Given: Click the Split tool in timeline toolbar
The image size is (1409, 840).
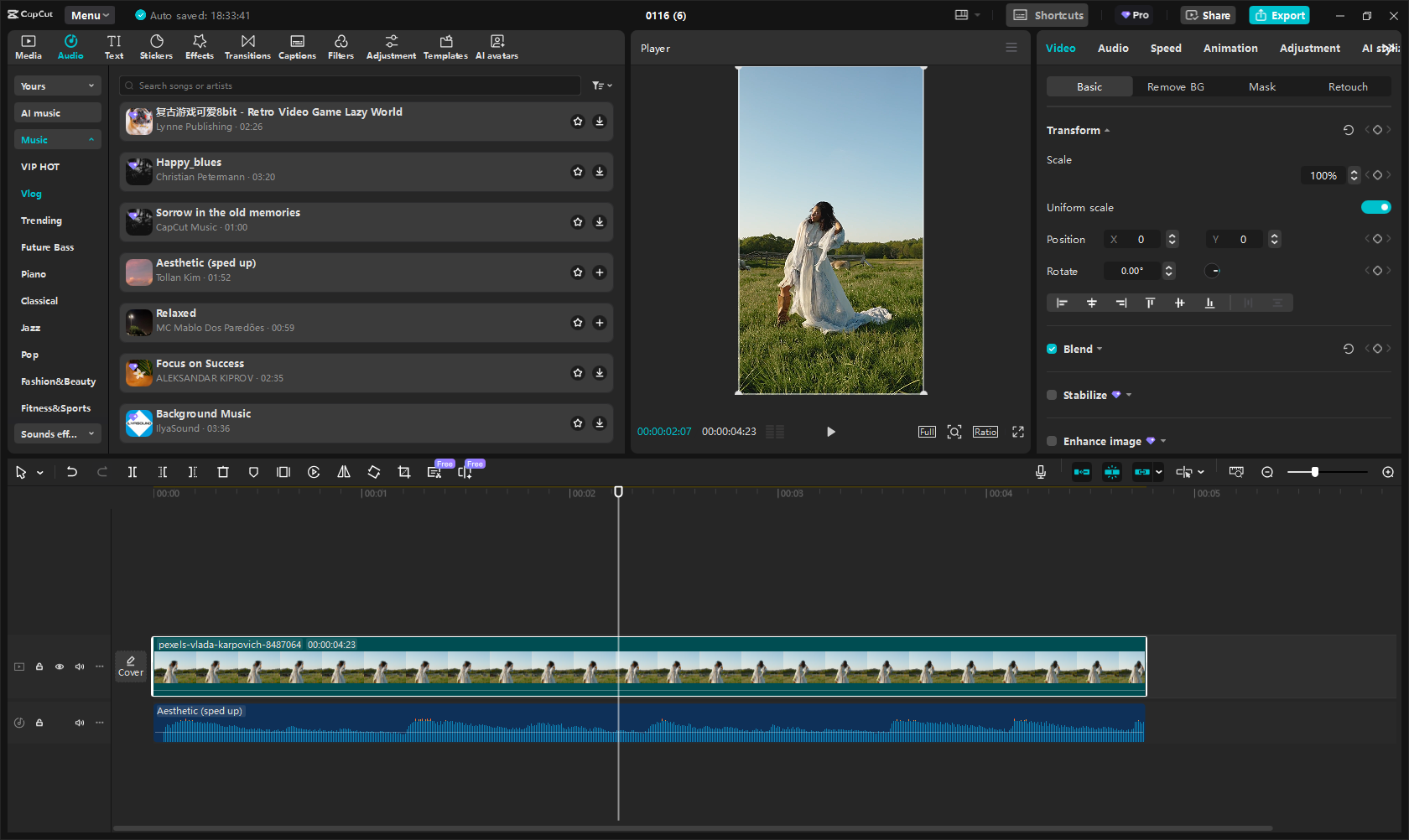Looking at the screenshot, I should coord(133,473).
